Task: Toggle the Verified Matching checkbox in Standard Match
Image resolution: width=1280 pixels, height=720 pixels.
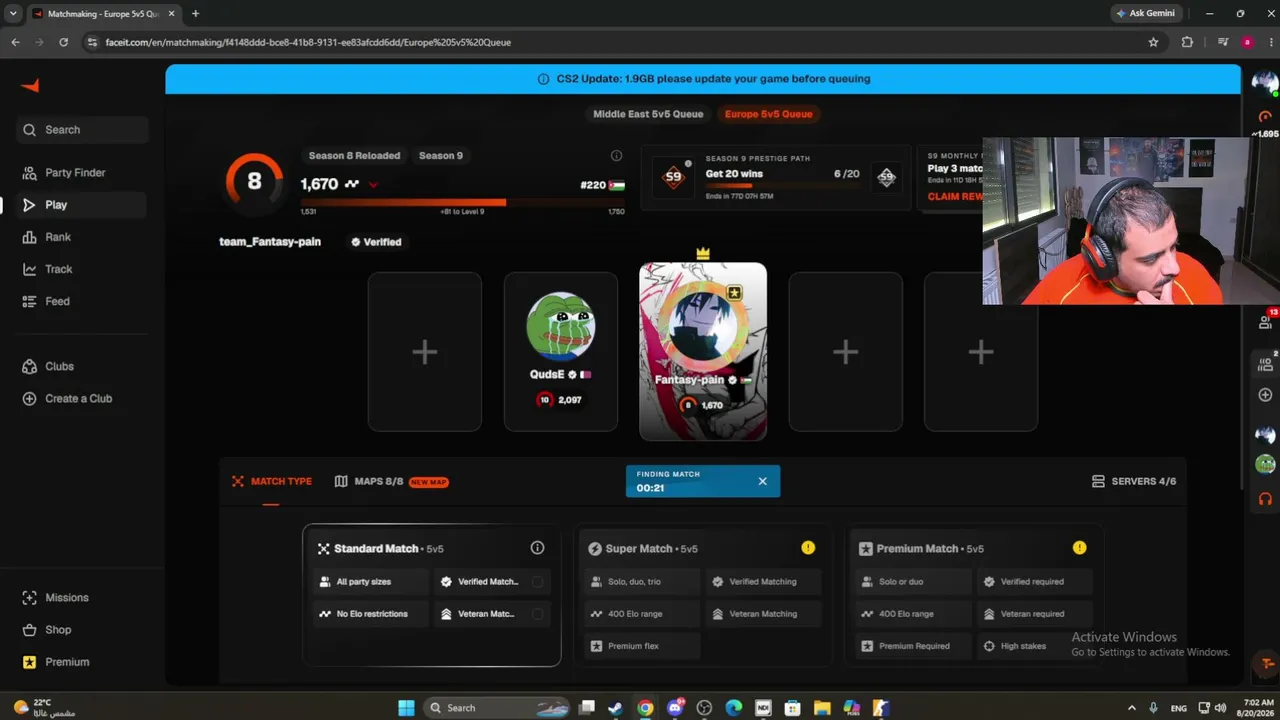Action: (x=537, y=582)
